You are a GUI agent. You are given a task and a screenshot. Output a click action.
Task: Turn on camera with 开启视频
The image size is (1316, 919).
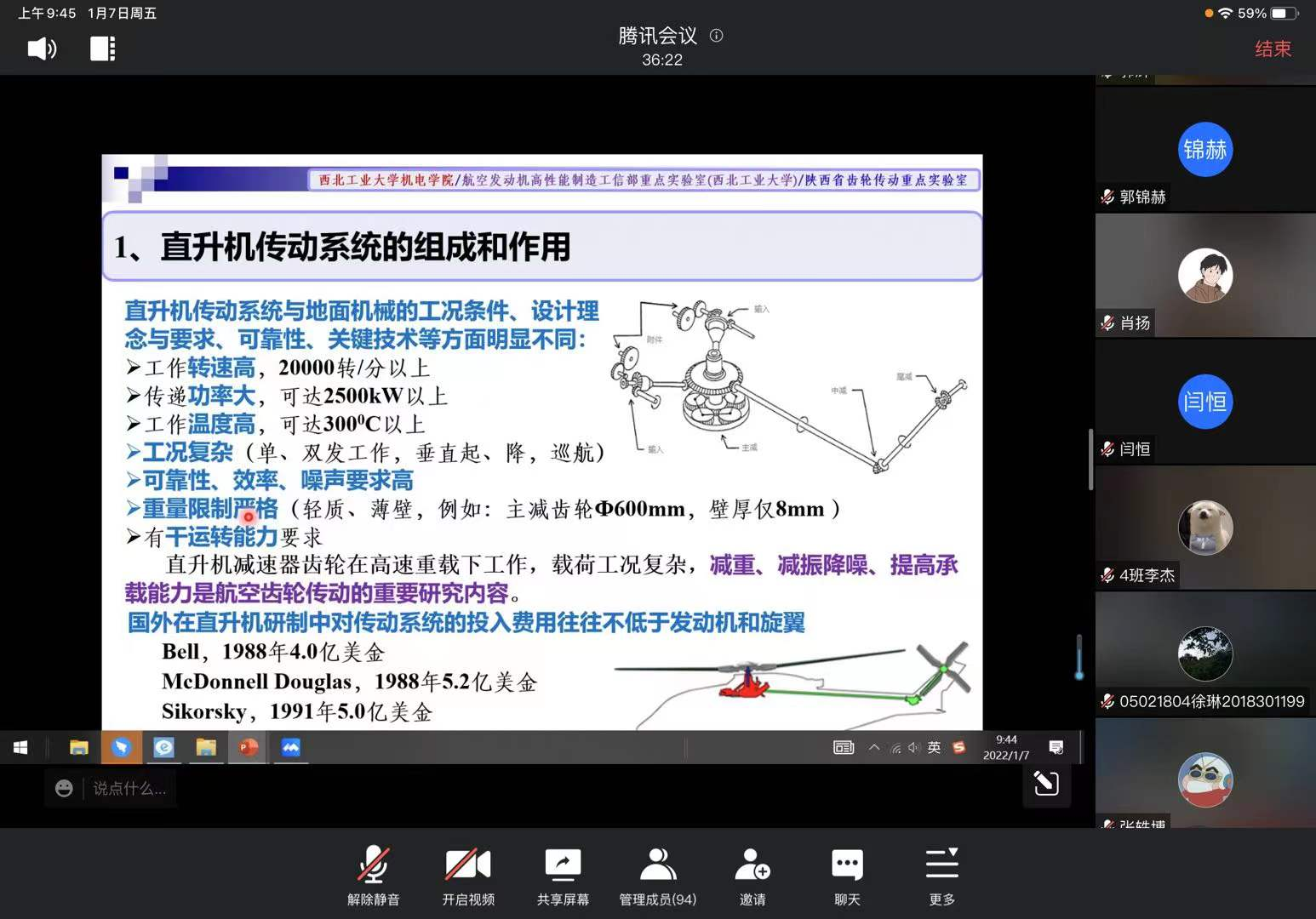[468, 876]
